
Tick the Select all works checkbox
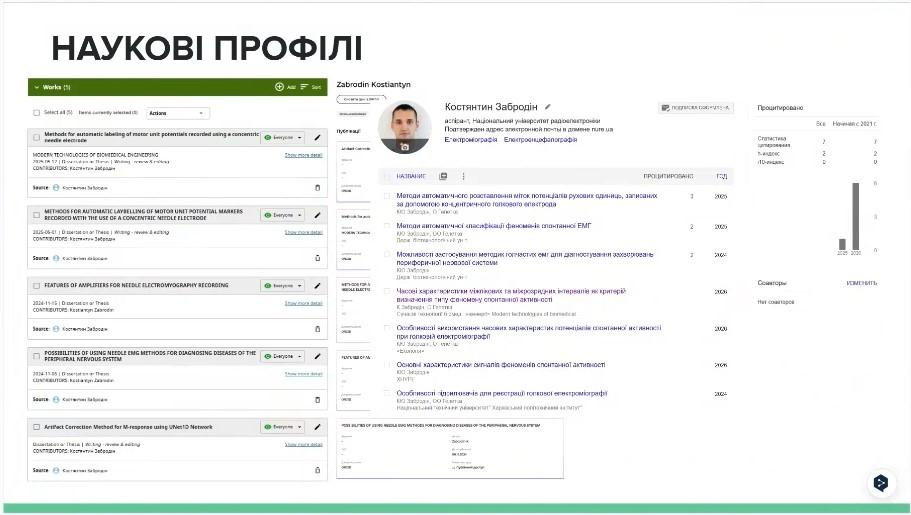[x=37, y=113]
